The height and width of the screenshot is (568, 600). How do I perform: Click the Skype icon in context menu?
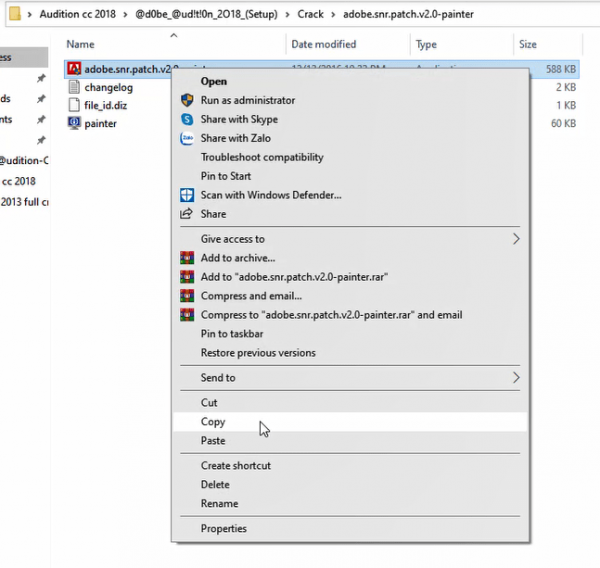coord(186,119)
